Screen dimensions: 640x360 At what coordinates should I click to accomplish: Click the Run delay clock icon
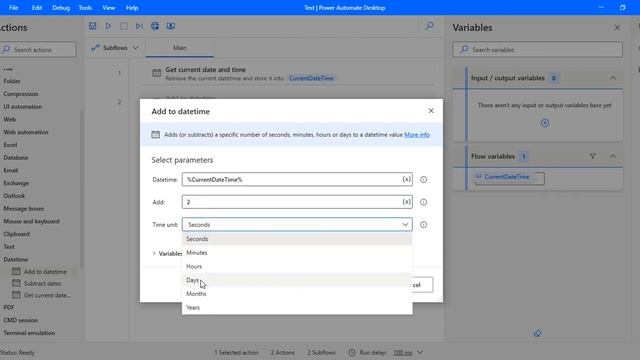click(352, 352)
